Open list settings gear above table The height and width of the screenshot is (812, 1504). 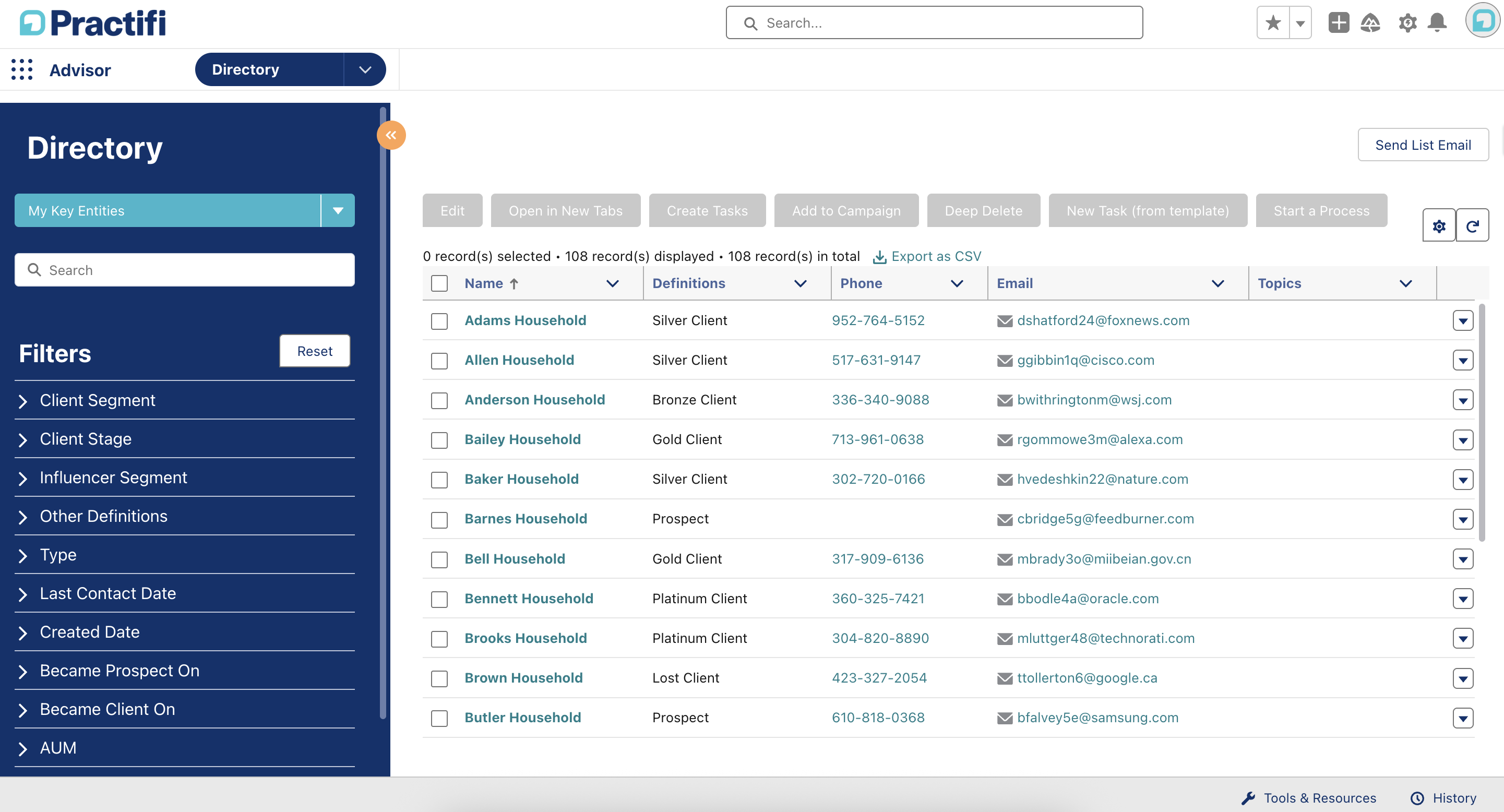coord(1439,225)
